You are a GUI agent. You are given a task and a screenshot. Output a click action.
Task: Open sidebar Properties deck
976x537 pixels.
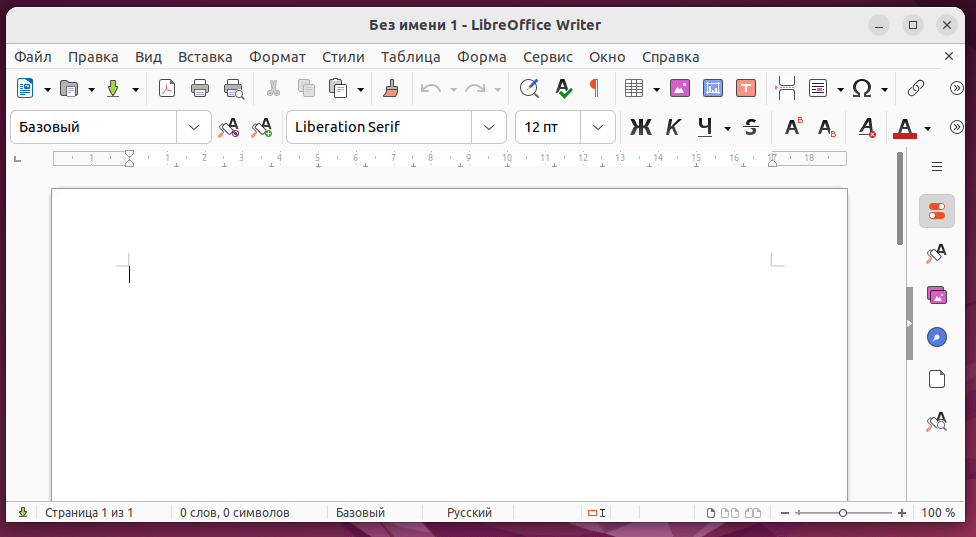[937, 211]
